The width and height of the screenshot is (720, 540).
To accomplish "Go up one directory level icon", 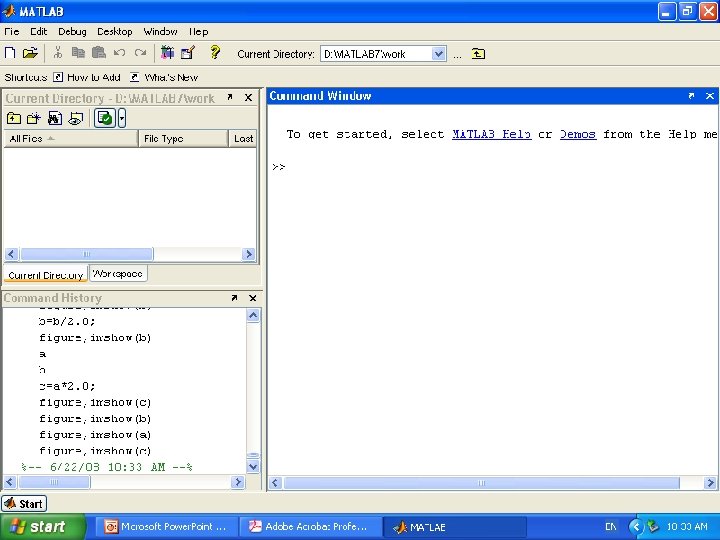I will pos(478,54).
